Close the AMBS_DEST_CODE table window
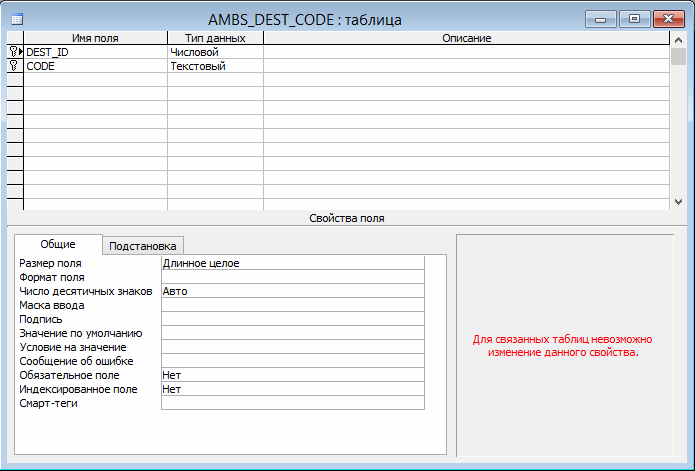The image size is (695, 471). pos(668,19)
